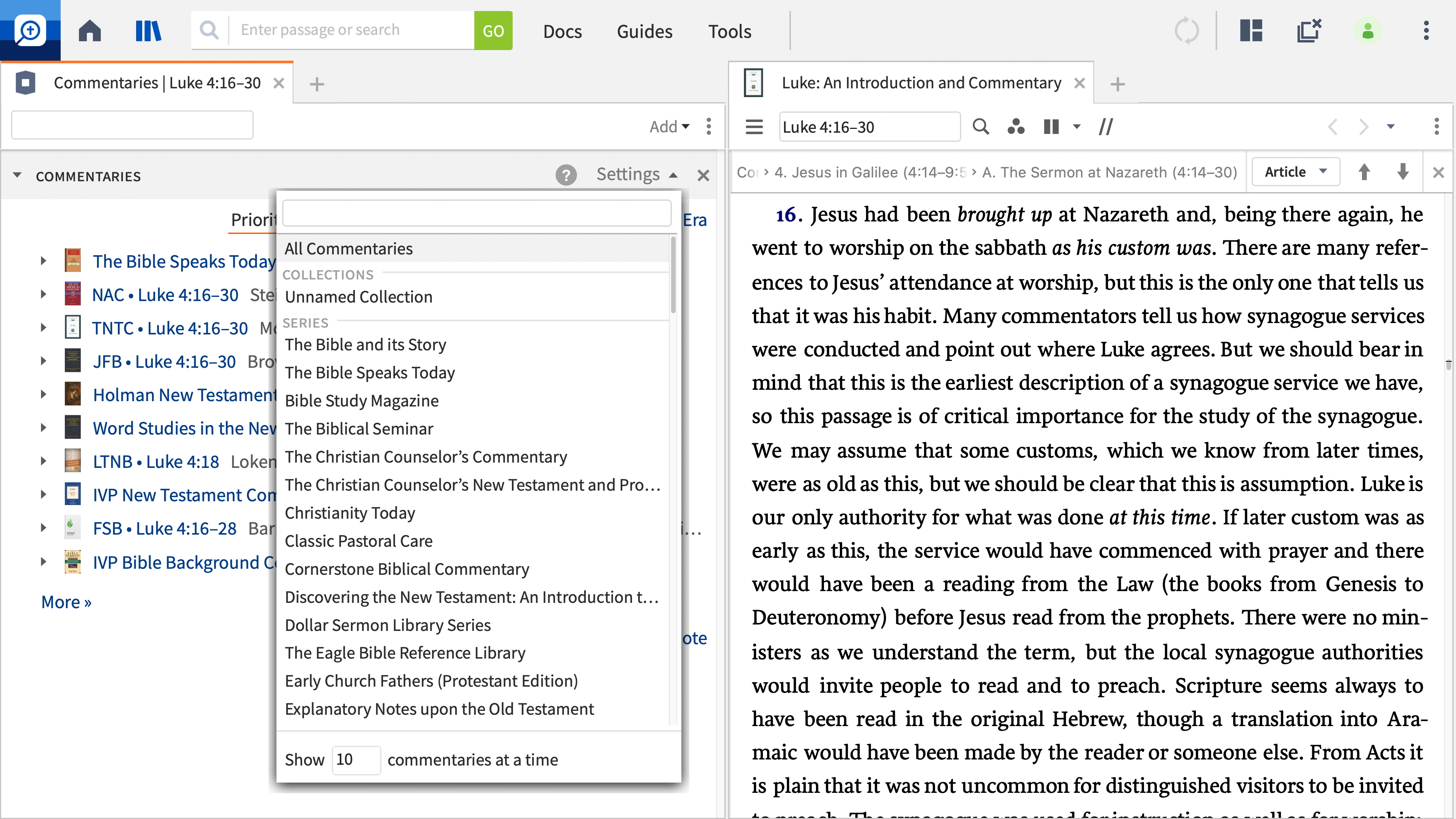Go back in resource history

pyautogui.click(x=1332, y=127)
